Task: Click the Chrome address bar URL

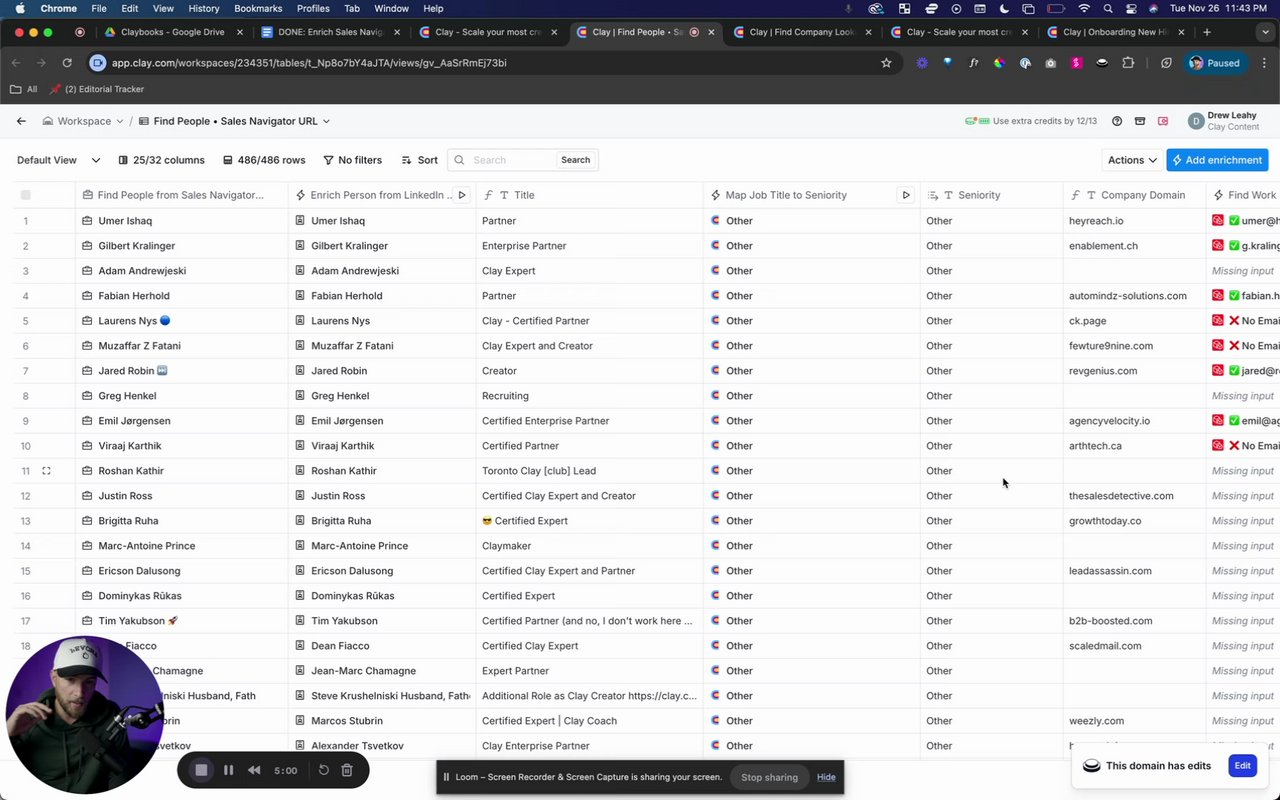Action: tap(309, 63)
